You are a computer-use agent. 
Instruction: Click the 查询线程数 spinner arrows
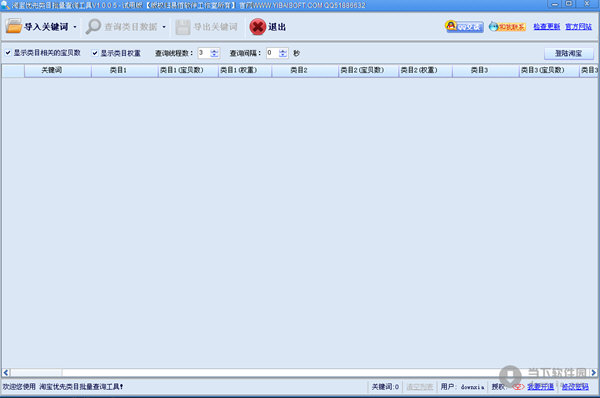point(215,53)
